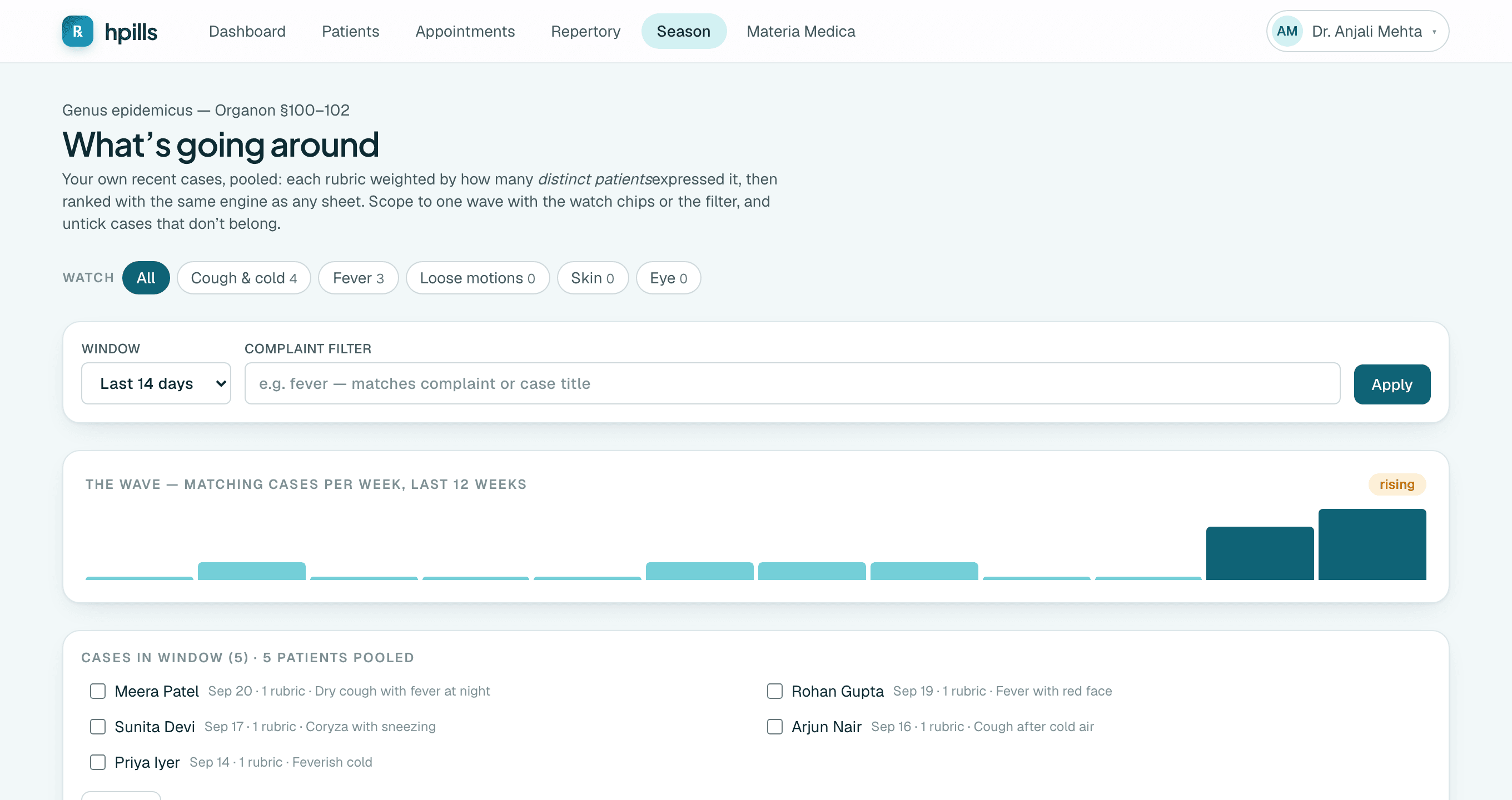The image size is (1512, 800).
Task: Click 'Genus epidemicus — Organon §100–102' text
Action: [206, 110]
